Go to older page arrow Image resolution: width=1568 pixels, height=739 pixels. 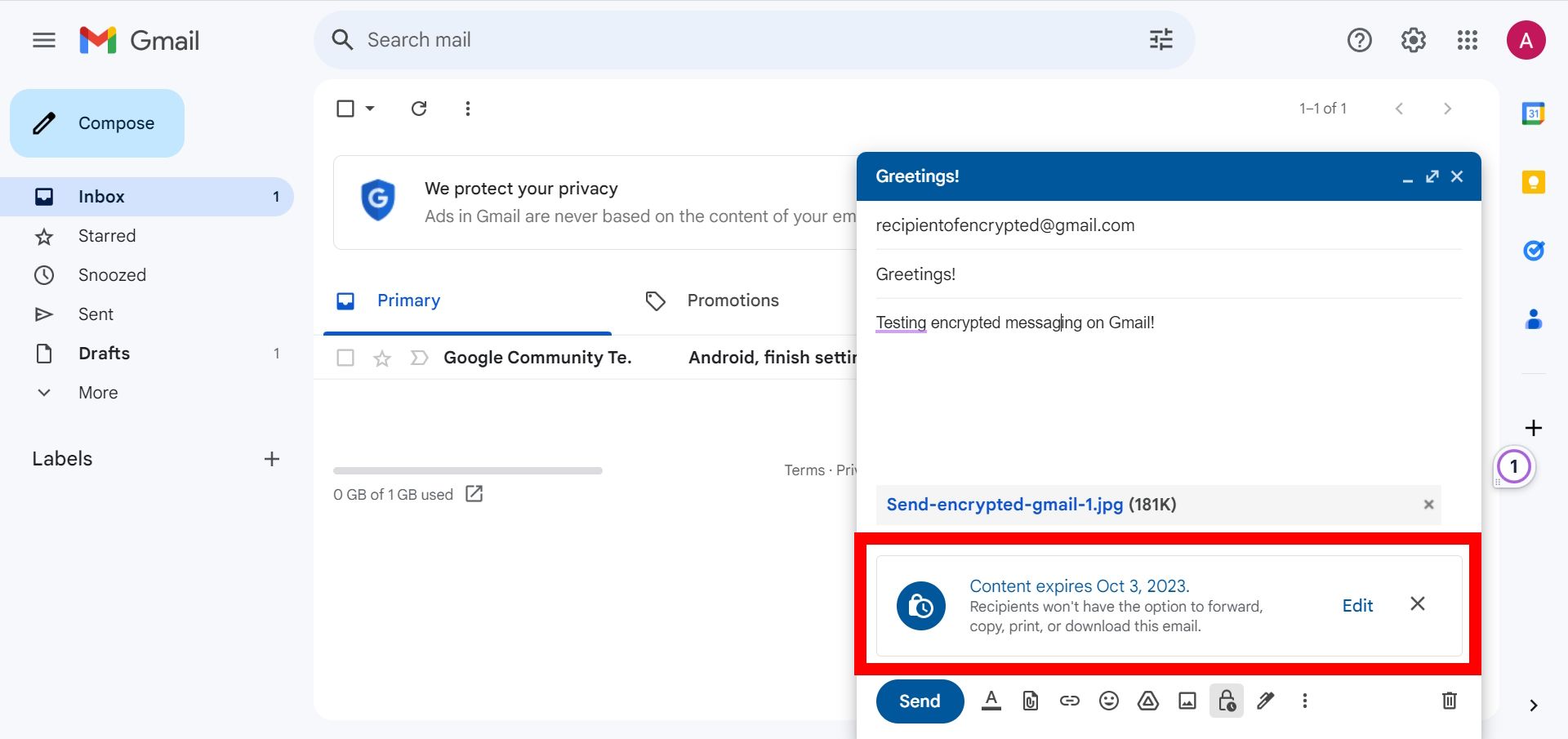coord(1446,109)
